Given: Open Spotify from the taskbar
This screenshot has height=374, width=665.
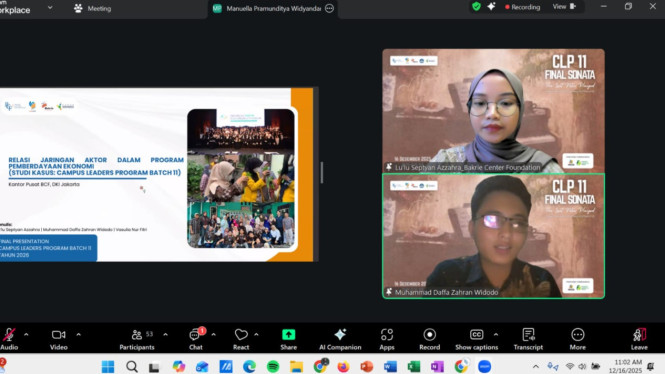Looking at the screenshot, I should [273, 366].
